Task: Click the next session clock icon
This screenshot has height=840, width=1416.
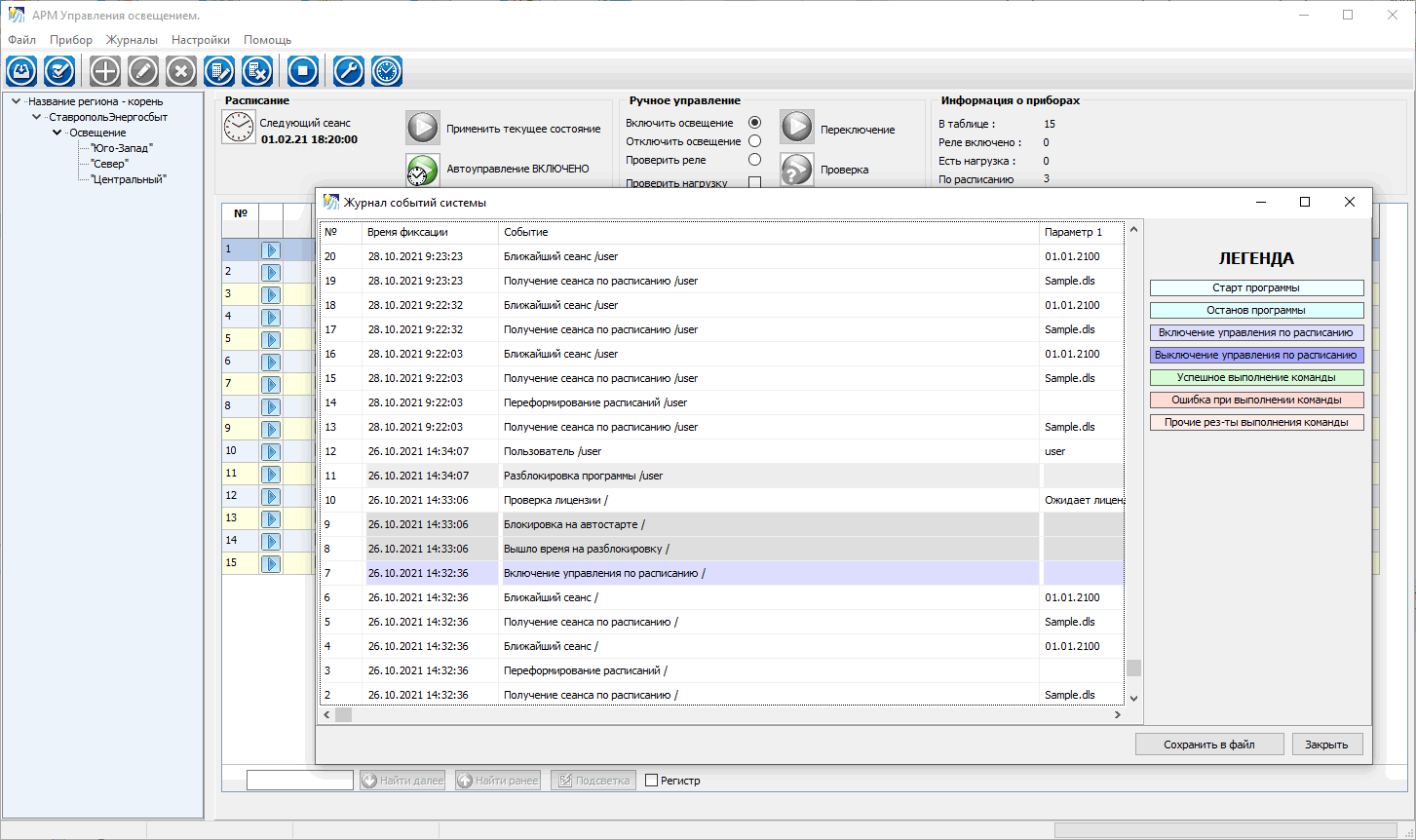Action: [x=239, y=128]
